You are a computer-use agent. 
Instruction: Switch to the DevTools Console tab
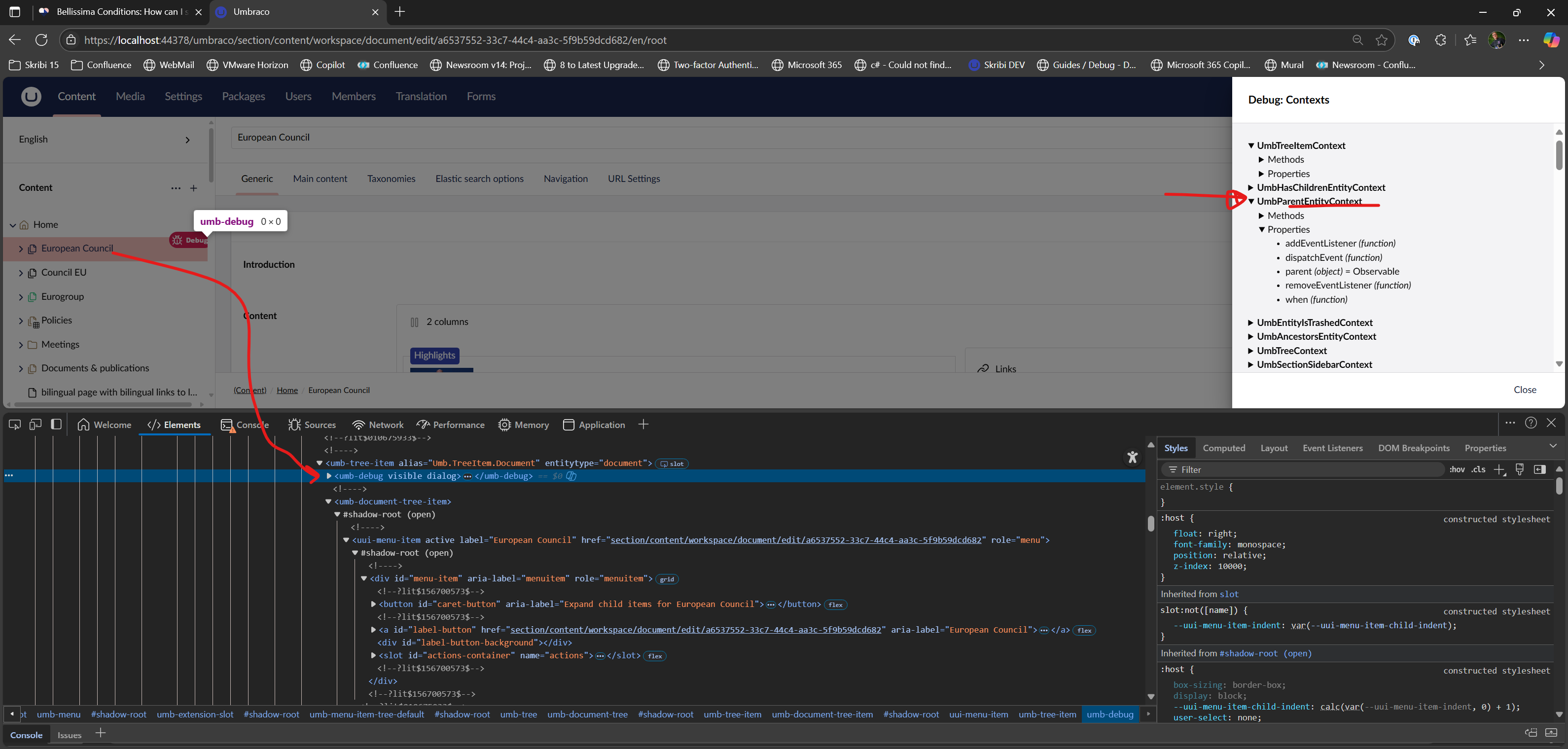tap(245, 425)
